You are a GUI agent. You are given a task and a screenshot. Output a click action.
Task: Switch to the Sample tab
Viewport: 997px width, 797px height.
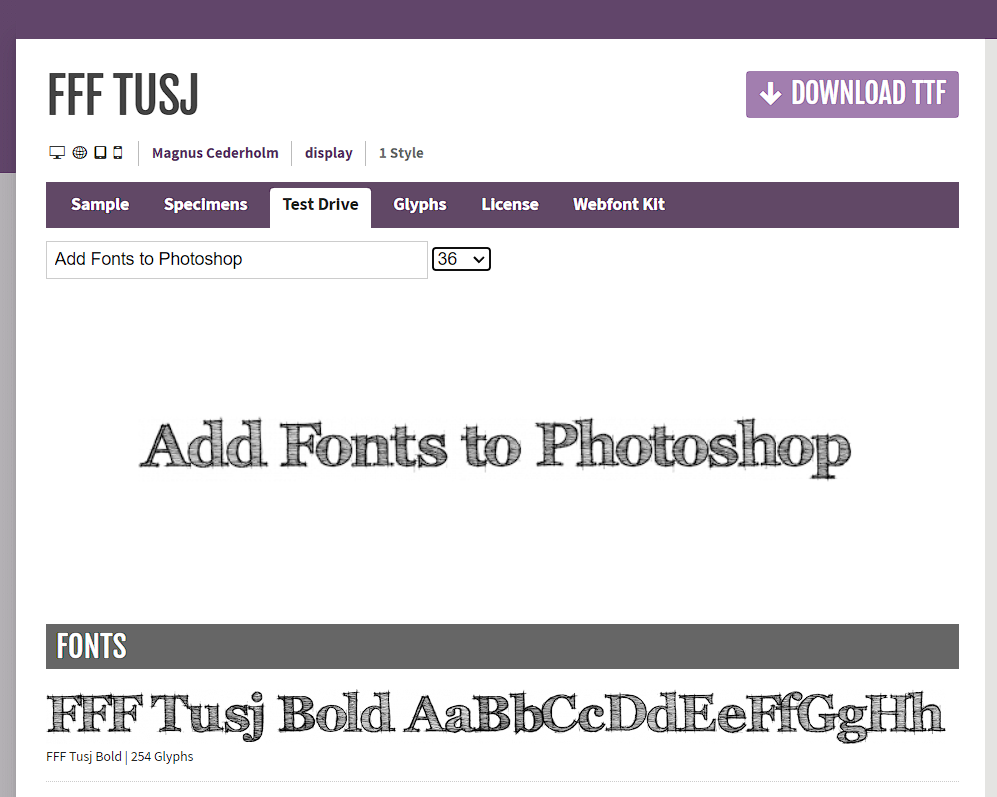pyautogui.click(x=100, y=204)
